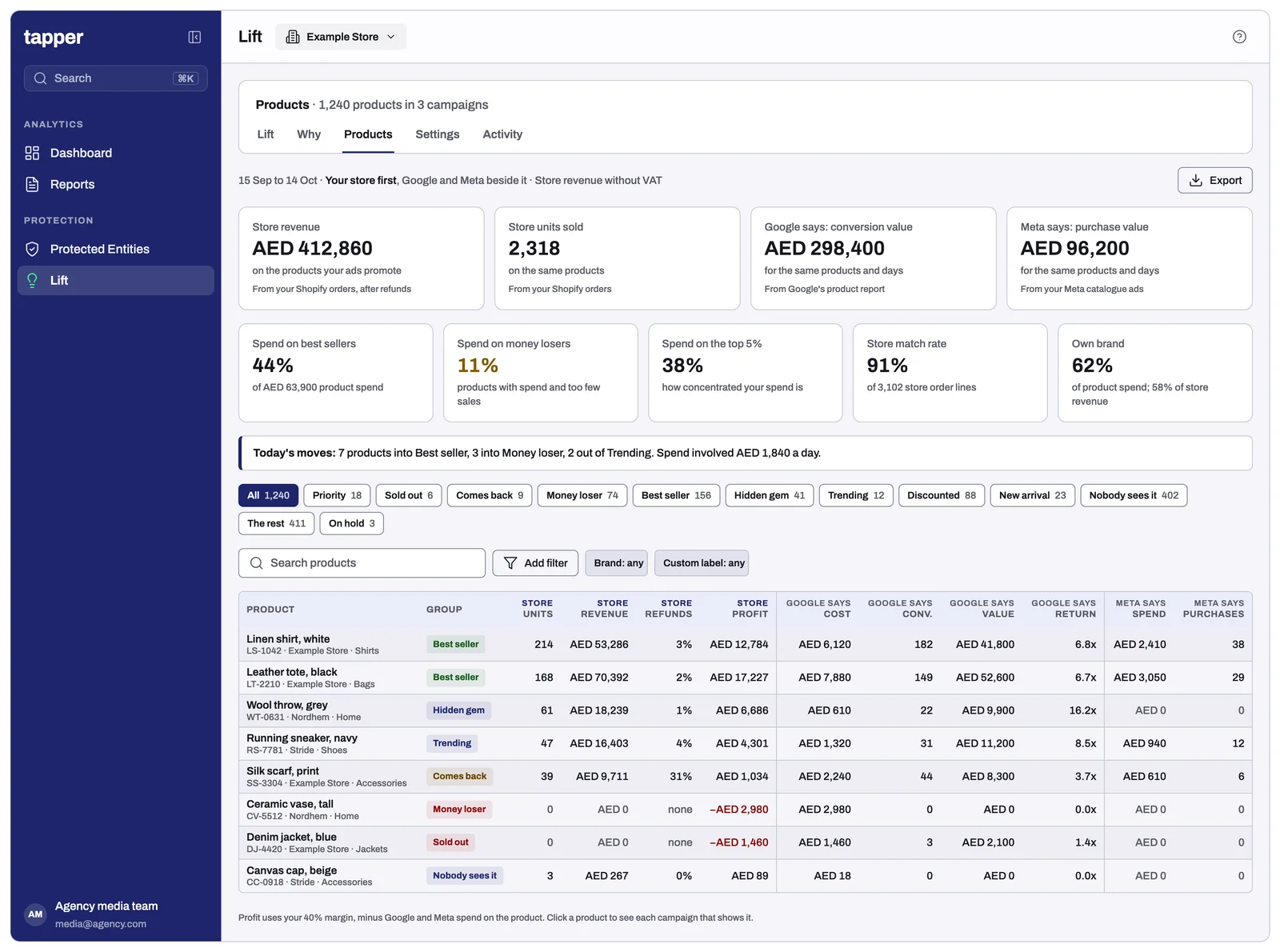Image resolution: width=1280 pixels, height=952 pixels.
Task: Click the Add filter button
Action: (535, 563)
